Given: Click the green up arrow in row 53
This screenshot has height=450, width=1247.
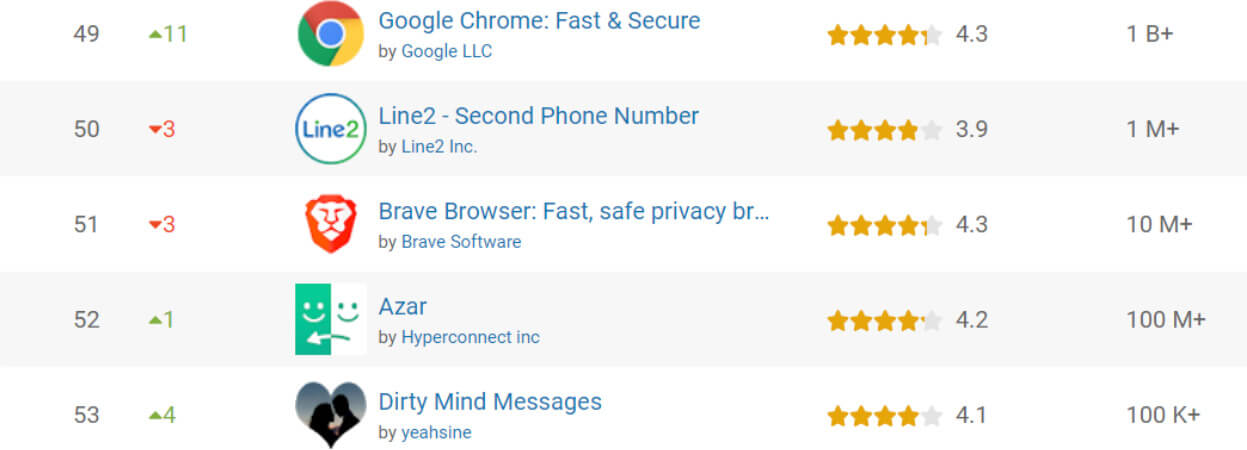Looking at the screenshot, I should point(154,414).
